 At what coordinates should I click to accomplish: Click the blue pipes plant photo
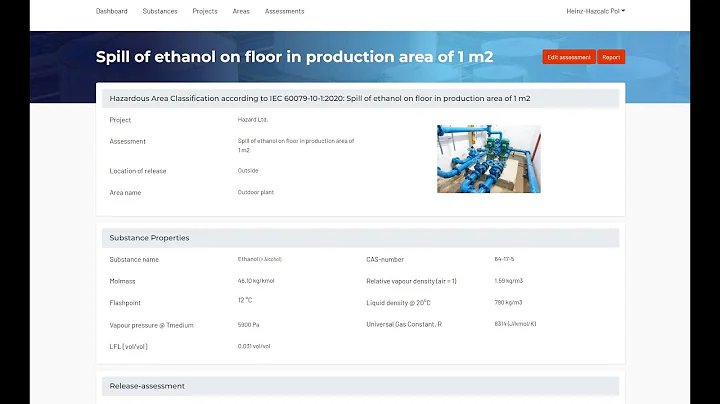click(x=489, y=159)
